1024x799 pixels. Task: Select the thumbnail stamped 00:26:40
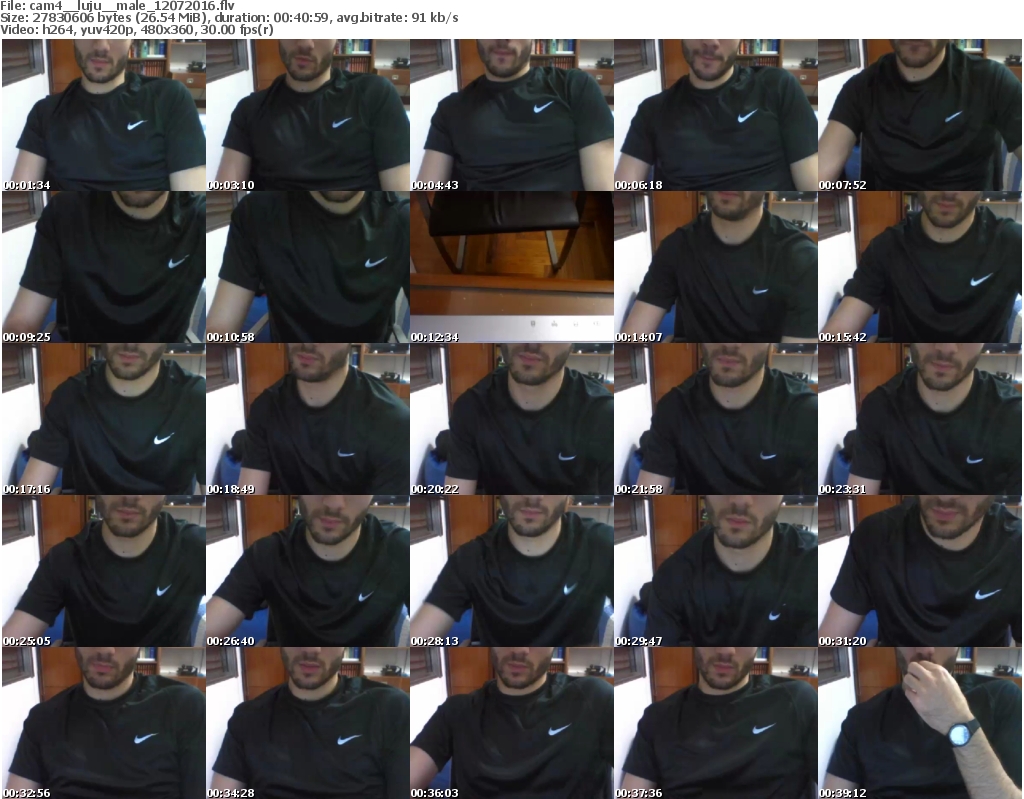tap(308, 571)
